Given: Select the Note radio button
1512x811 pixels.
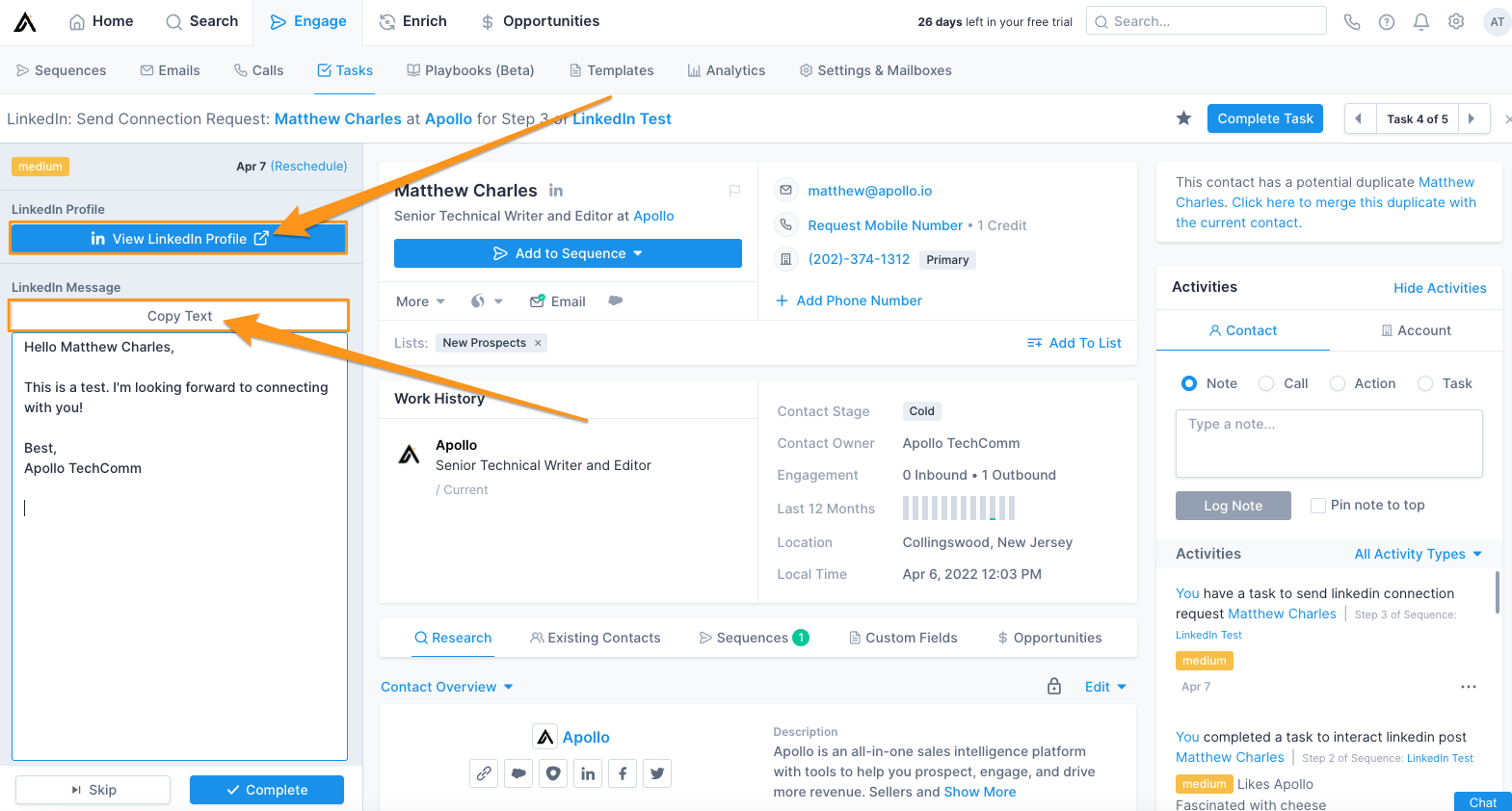Looking at the screenshot, I should click(1189, 383).
